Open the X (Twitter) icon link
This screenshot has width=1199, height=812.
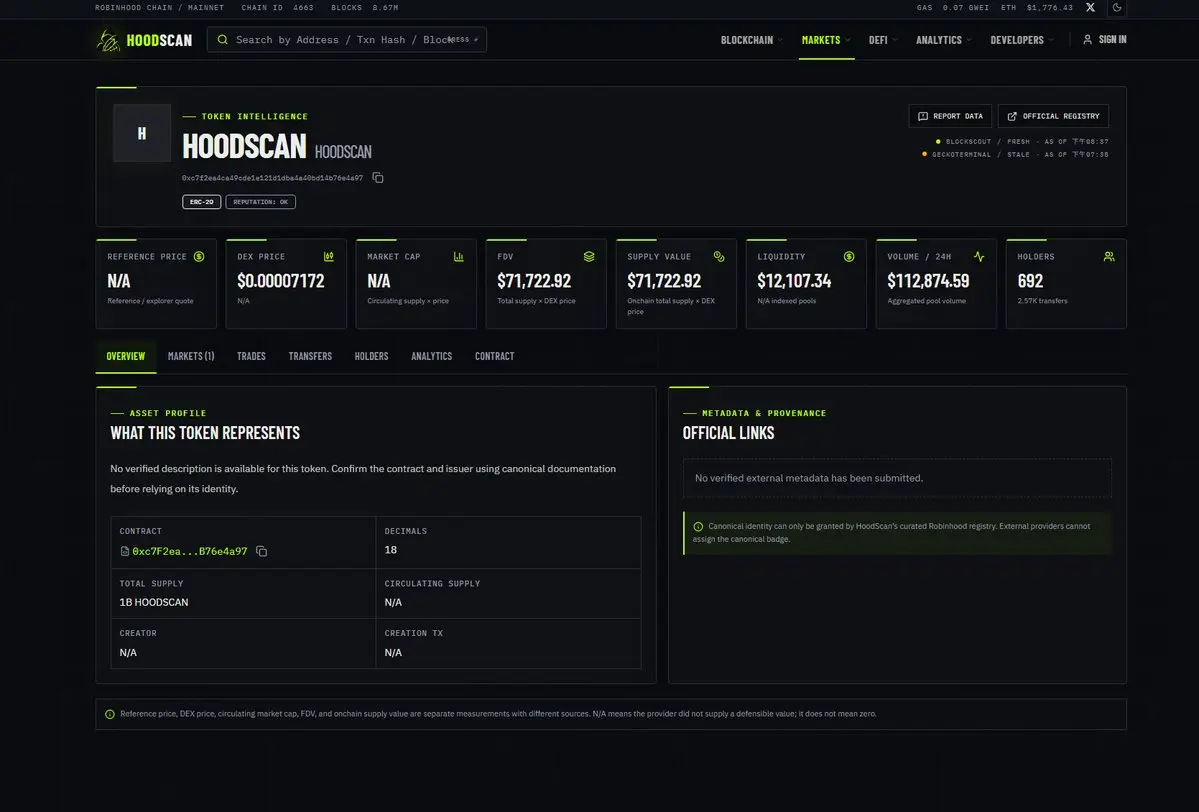1090,8
